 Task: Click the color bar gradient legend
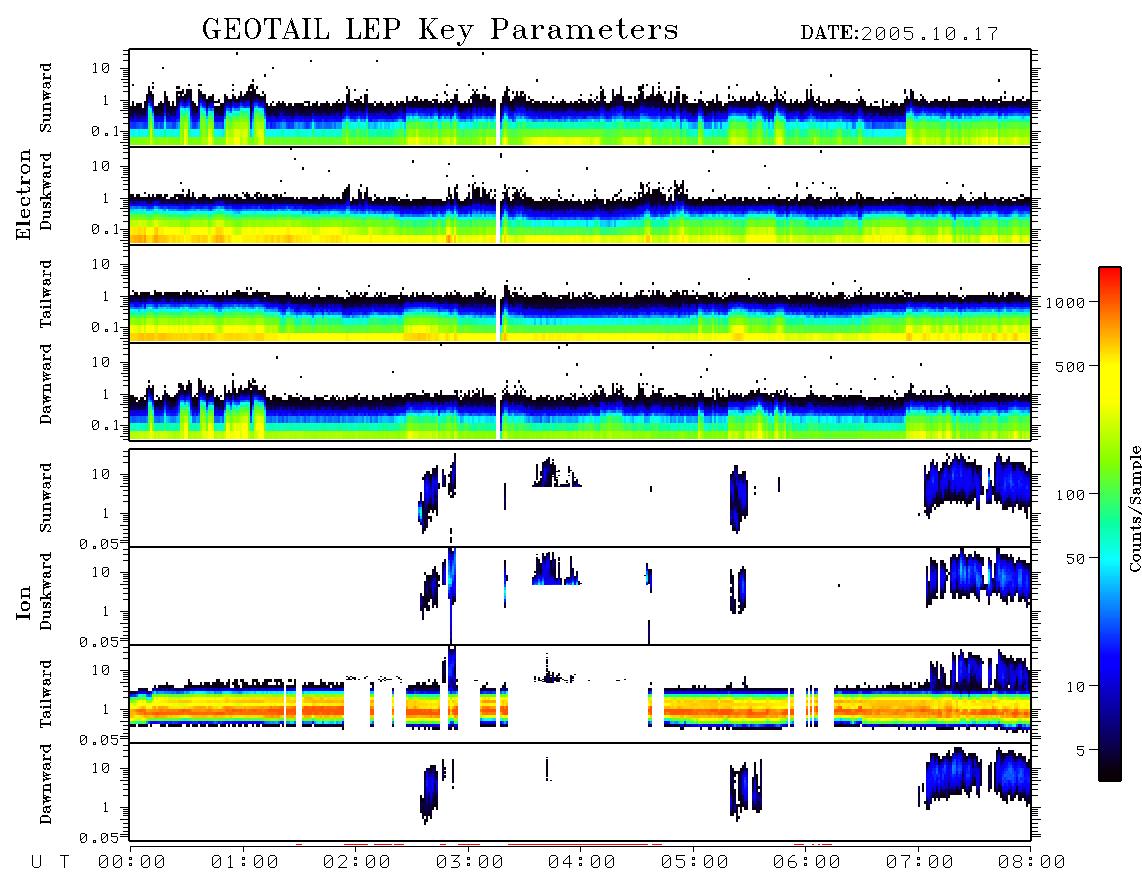1110,524
